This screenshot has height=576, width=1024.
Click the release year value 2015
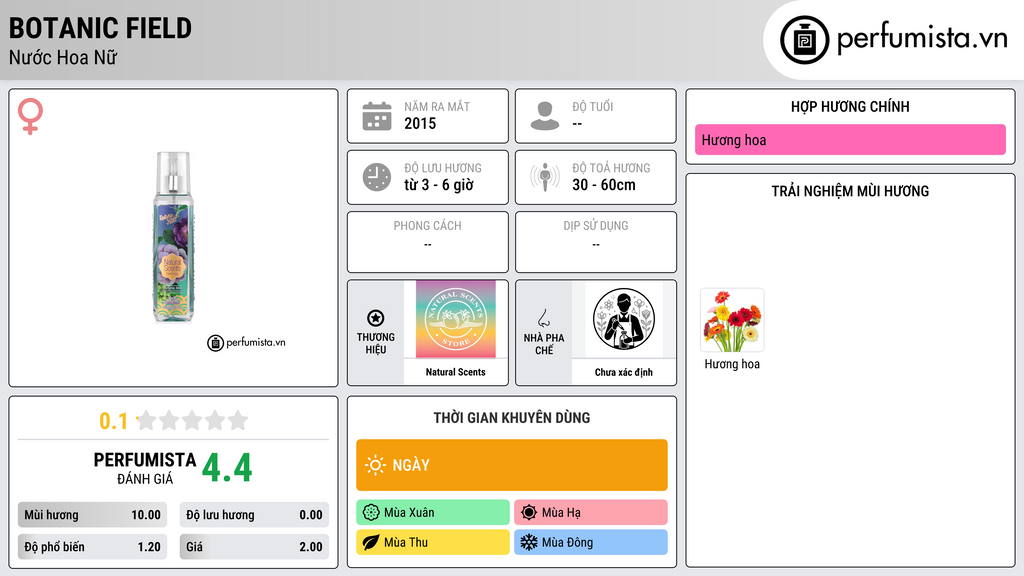point(420,123)
